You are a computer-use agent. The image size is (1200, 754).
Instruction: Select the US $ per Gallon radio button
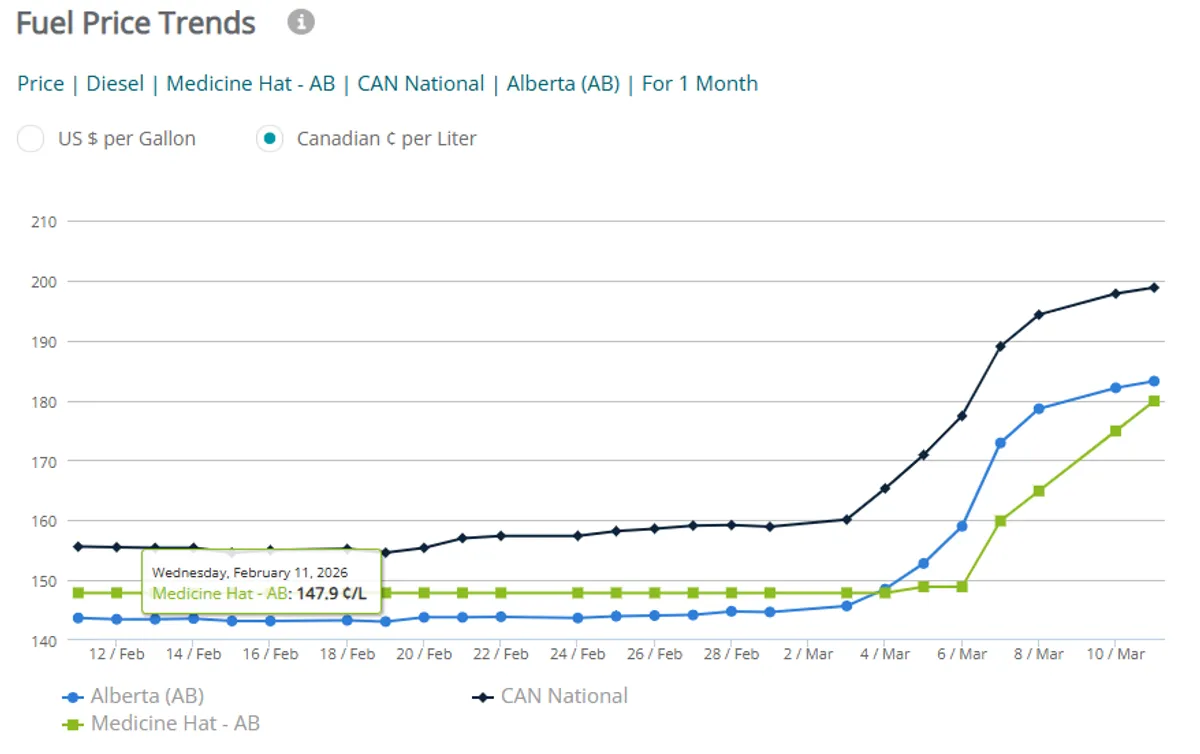point(31,139)
